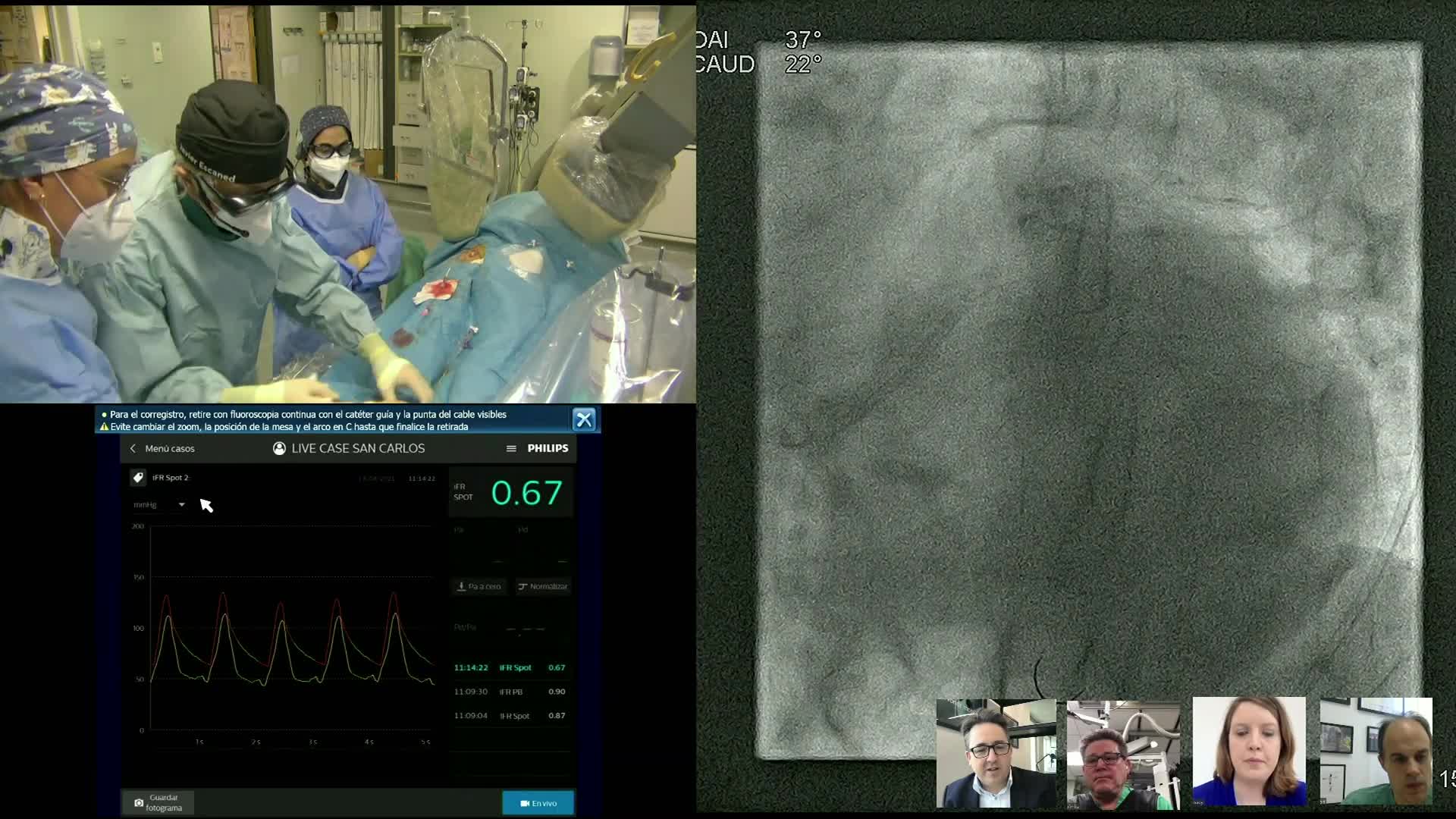Image resolution: width=1456 pixels, height=819 pixels.
Task: Click the LIVE CASE SAN CARLOS title
Action: coord(358,449)
